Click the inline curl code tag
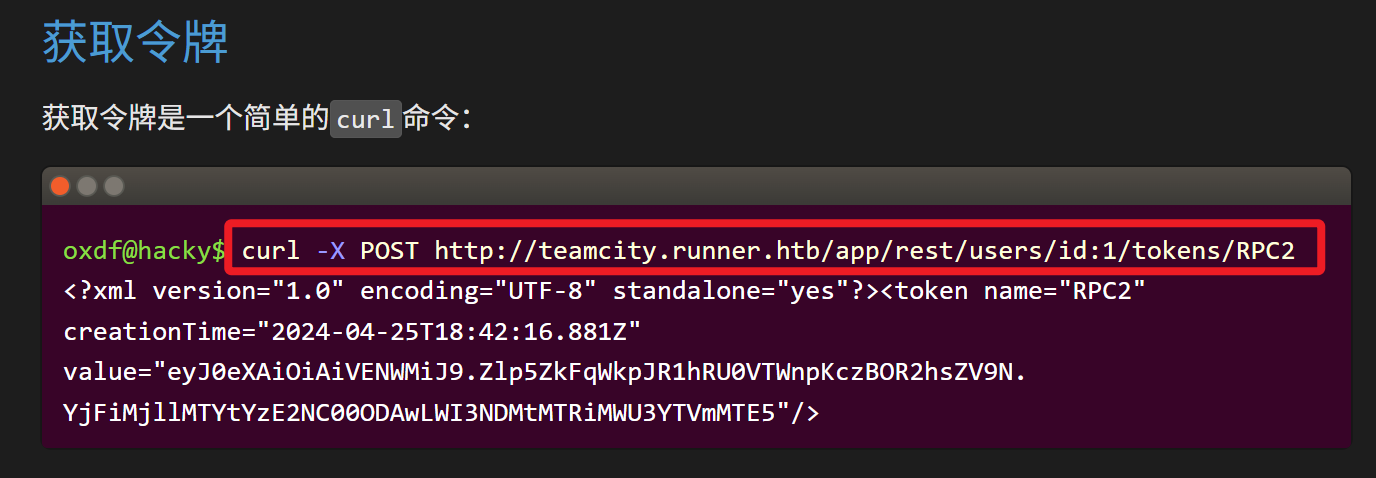Viewport: 1376px width, 478px height. click(366, 119)
